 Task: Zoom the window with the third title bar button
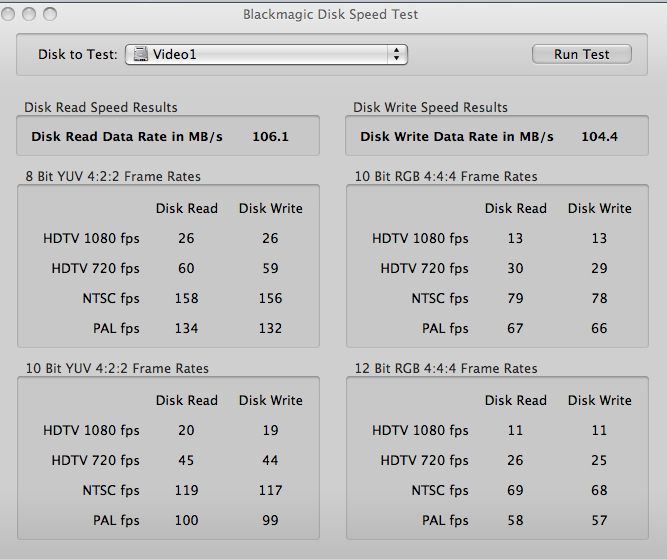pyautogui.click(x=51, y=14)
